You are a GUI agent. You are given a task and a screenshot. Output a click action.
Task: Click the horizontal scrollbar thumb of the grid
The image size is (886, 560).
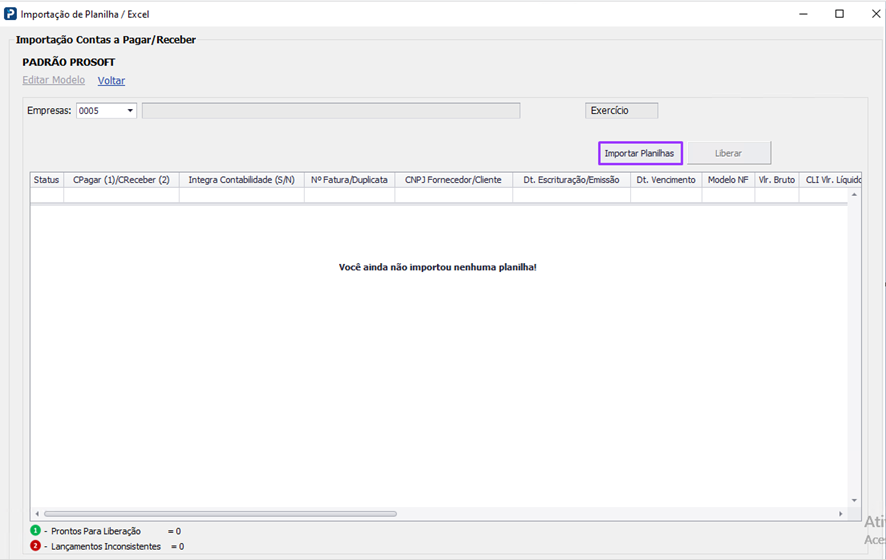click(220, 514)
